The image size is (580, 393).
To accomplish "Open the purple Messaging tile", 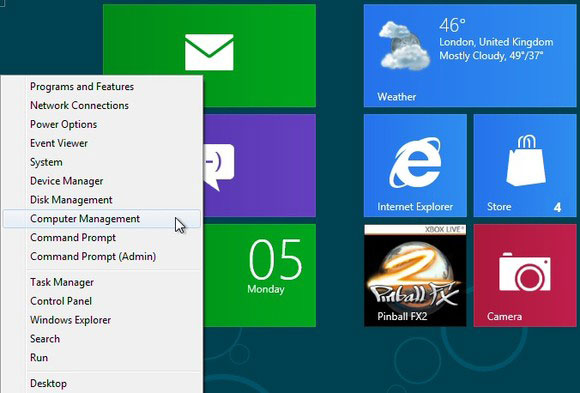I will [x=259, y=165].
